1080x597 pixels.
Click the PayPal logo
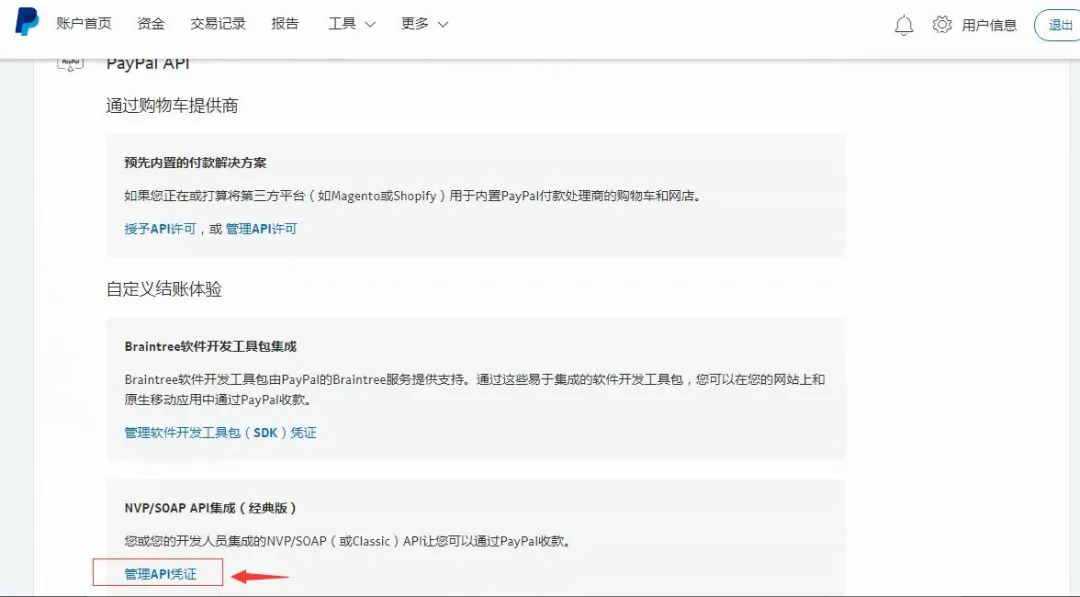tap(26, 22)
